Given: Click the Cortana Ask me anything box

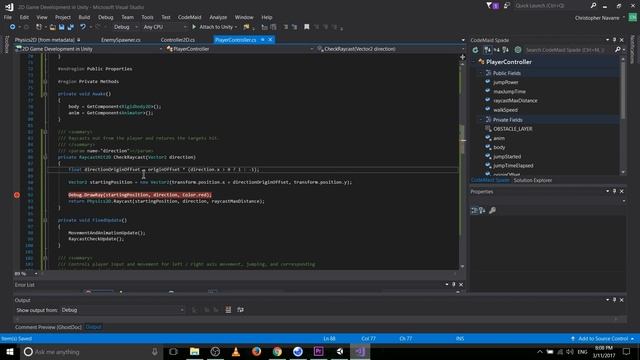Looking at the screenshot, I should point(91,351).
